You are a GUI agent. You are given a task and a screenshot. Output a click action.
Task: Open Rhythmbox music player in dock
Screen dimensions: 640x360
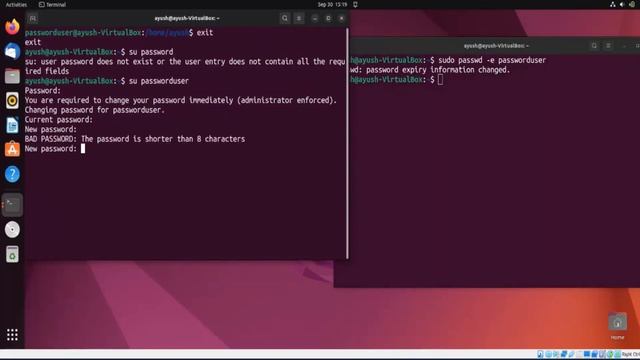[x=12, y=100]
